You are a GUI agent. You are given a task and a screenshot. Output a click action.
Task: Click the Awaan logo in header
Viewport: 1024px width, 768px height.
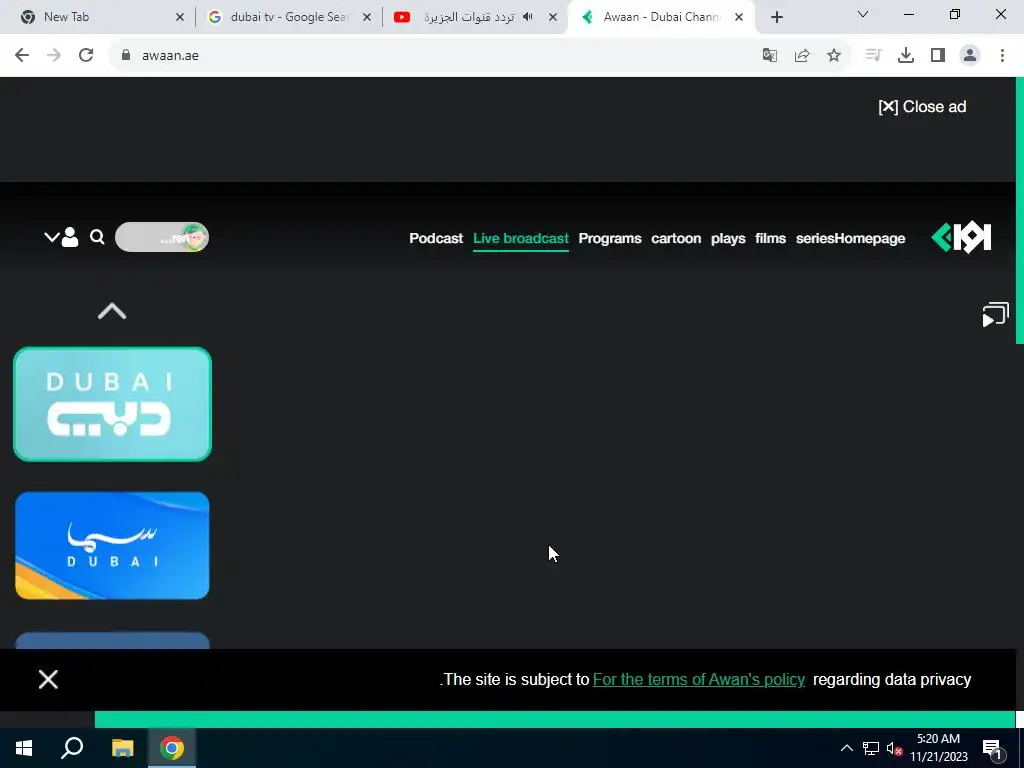pos(961,237)
